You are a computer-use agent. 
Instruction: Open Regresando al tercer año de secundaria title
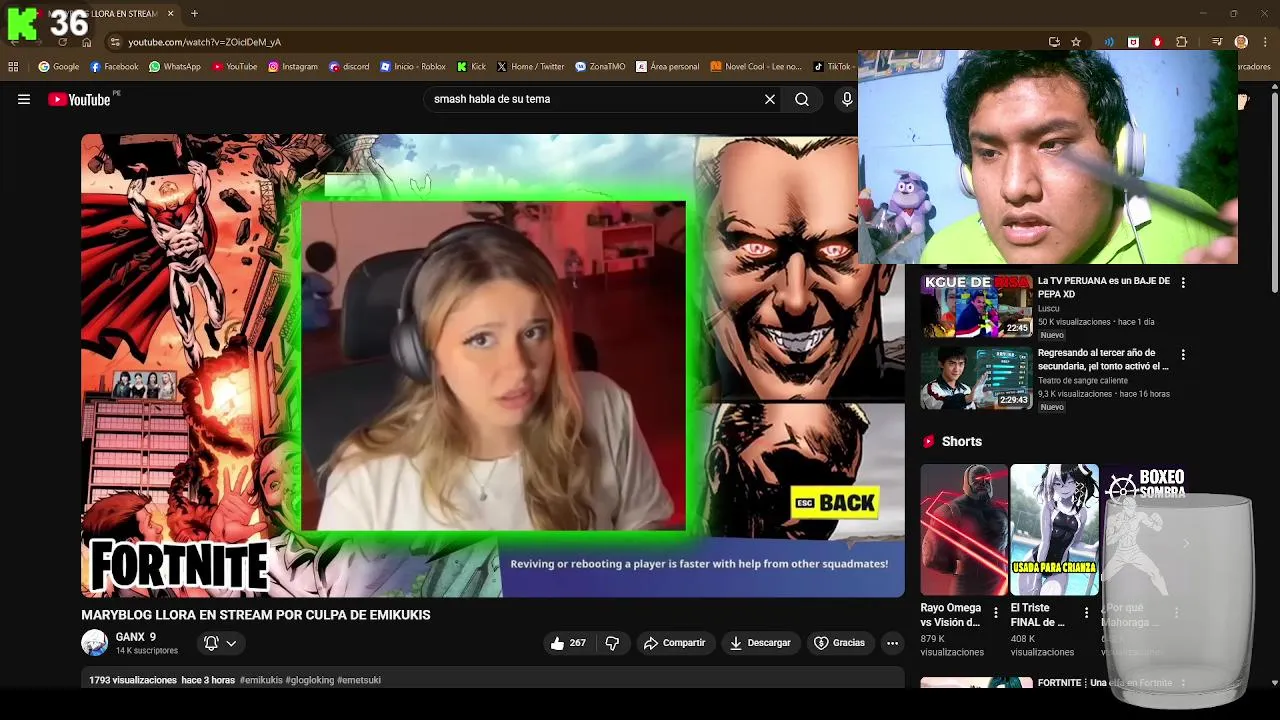point(1103,359)
